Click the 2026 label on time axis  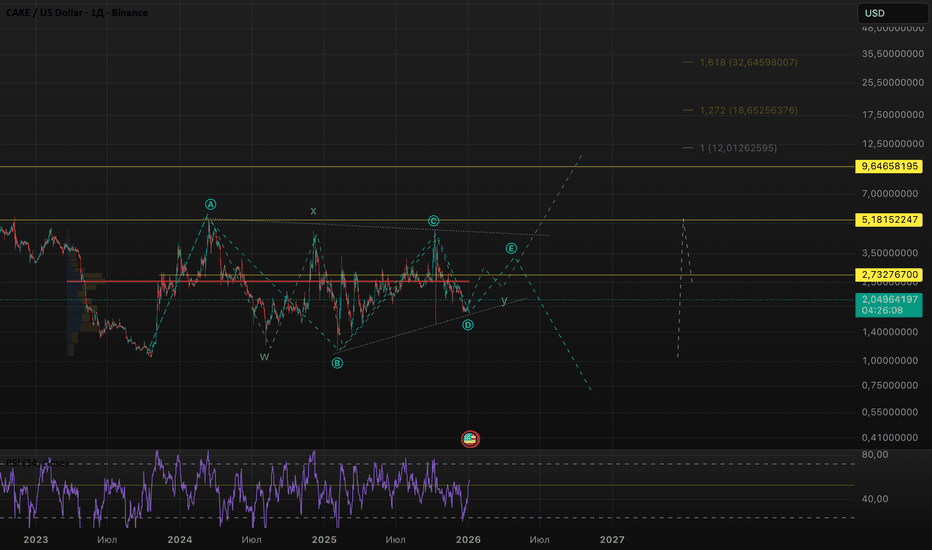pyautogui.click(x=468, y=539)
